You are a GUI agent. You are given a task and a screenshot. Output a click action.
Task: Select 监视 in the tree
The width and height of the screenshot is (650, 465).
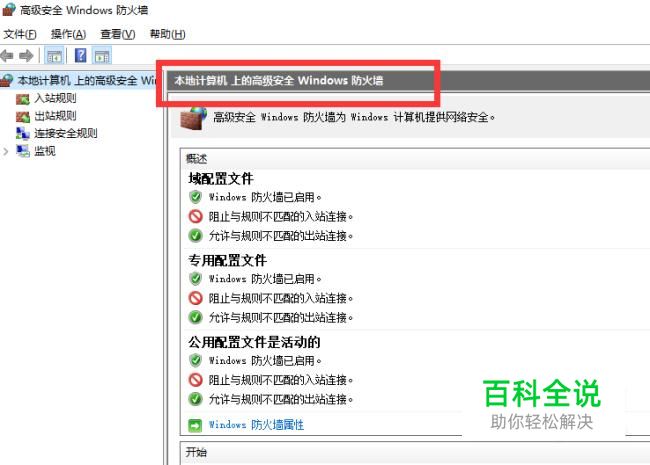(x=45, y=151)
